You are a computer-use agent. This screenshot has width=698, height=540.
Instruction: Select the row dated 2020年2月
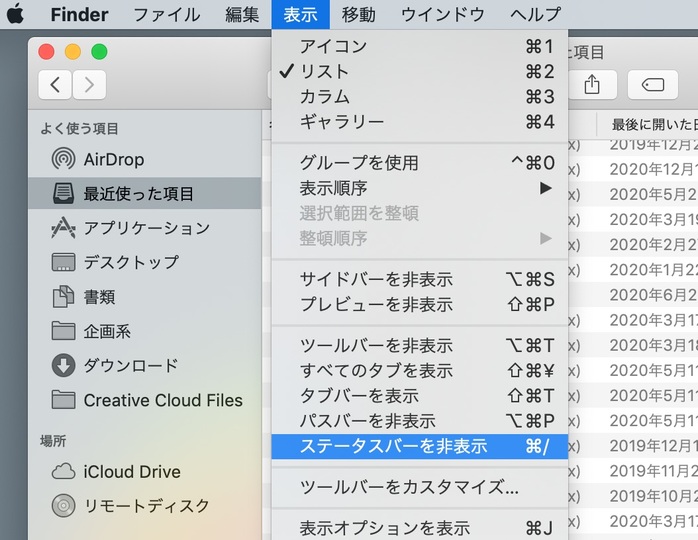pos(633,244)
